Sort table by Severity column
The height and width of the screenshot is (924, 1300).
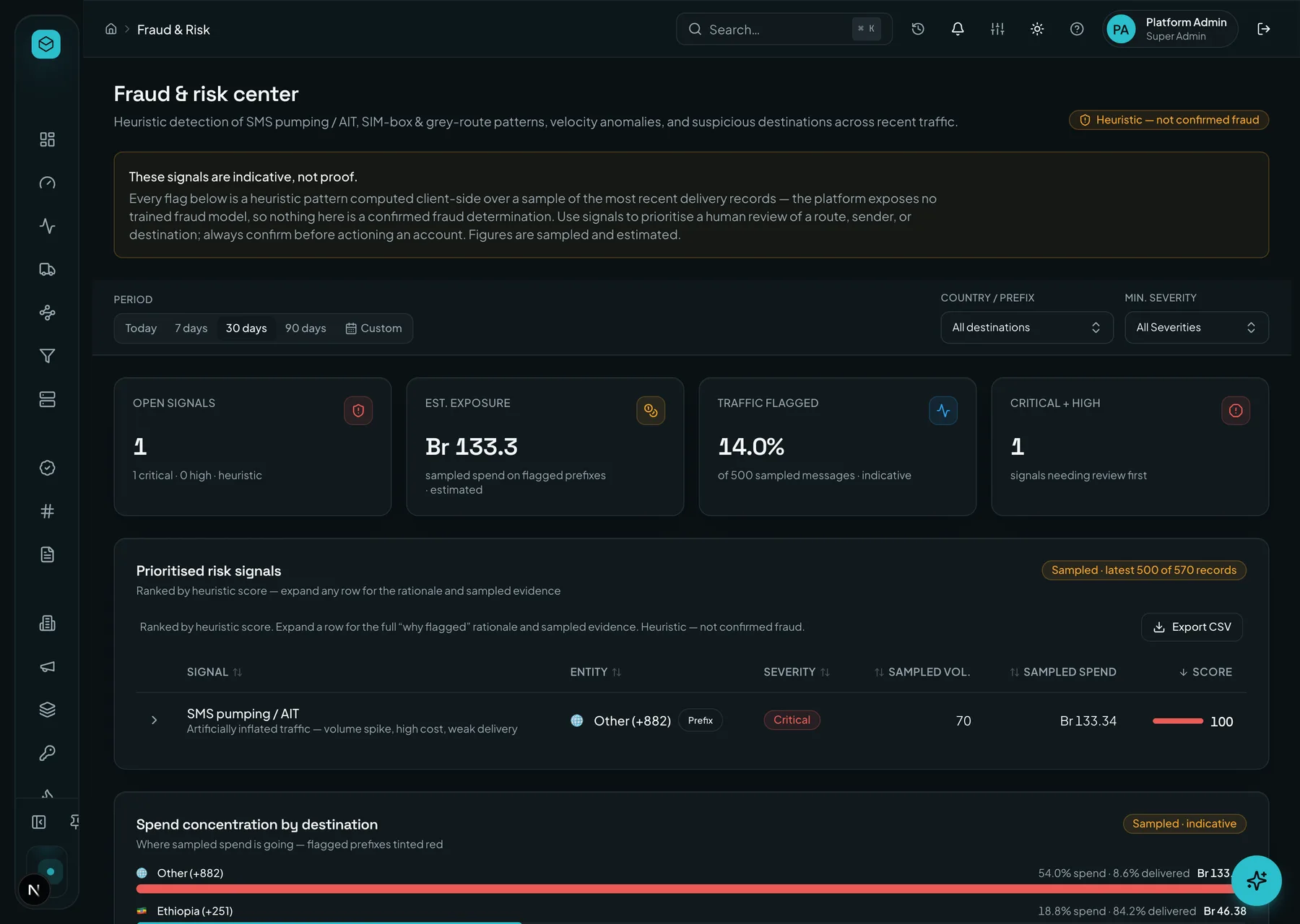click(x=797, y=672)
